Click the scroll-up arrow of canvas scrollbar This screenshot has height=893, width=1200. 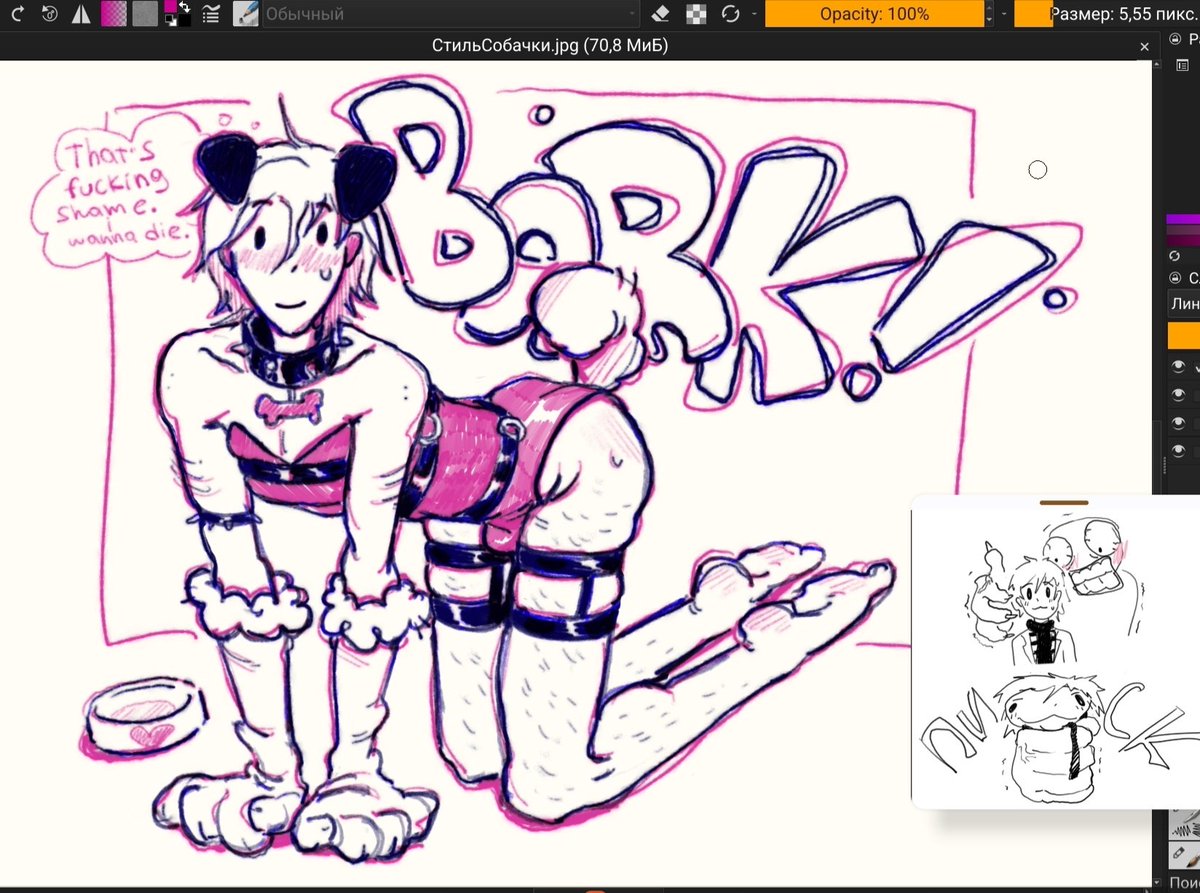coord(1156,65)
